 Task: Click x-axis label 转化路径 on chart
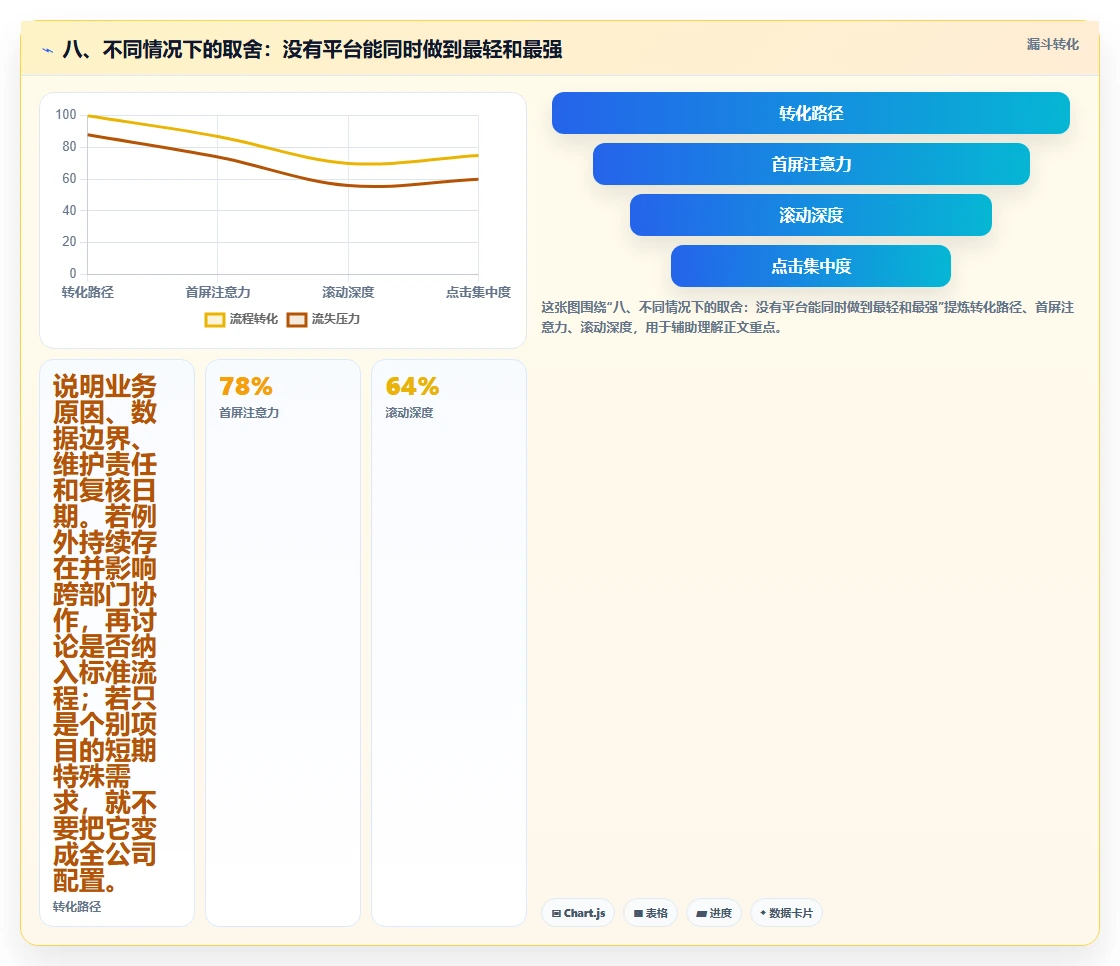coord(87,292)
